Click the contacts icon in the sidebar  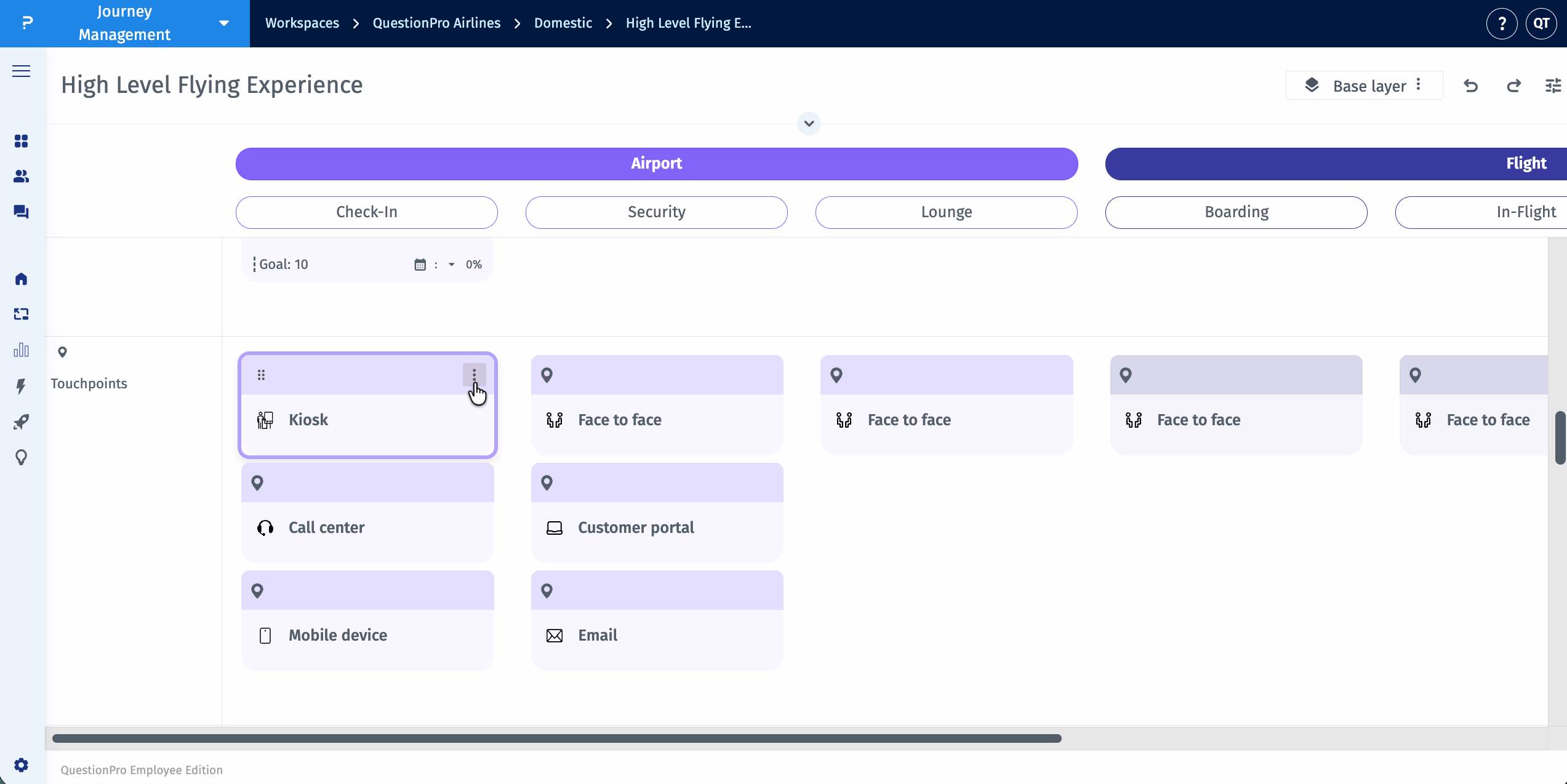[21, 177]
